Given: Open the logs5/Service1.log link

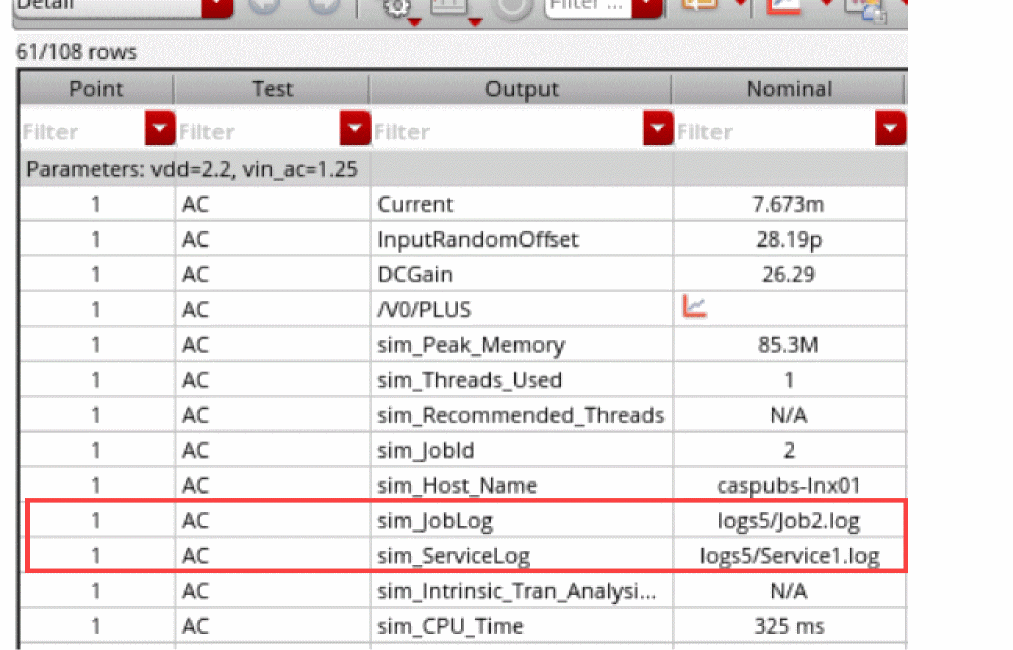Looking at the screenshot, I should tap(789, 556).
